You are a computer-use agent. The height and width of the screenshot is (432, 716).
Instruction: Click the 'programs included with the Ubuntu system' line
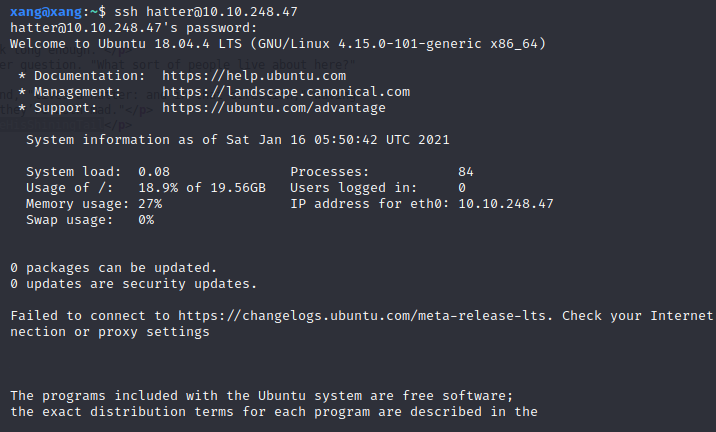(x=262, y=396)
